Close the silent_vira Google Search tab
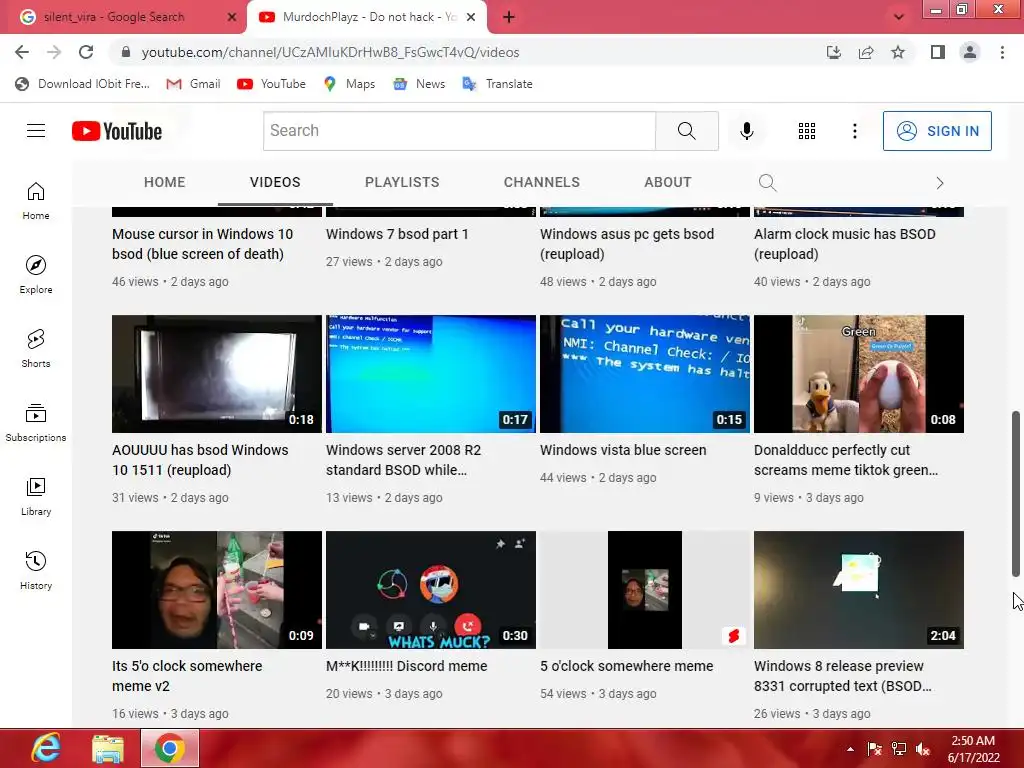 pyautogui.click(x=232, y=17)
